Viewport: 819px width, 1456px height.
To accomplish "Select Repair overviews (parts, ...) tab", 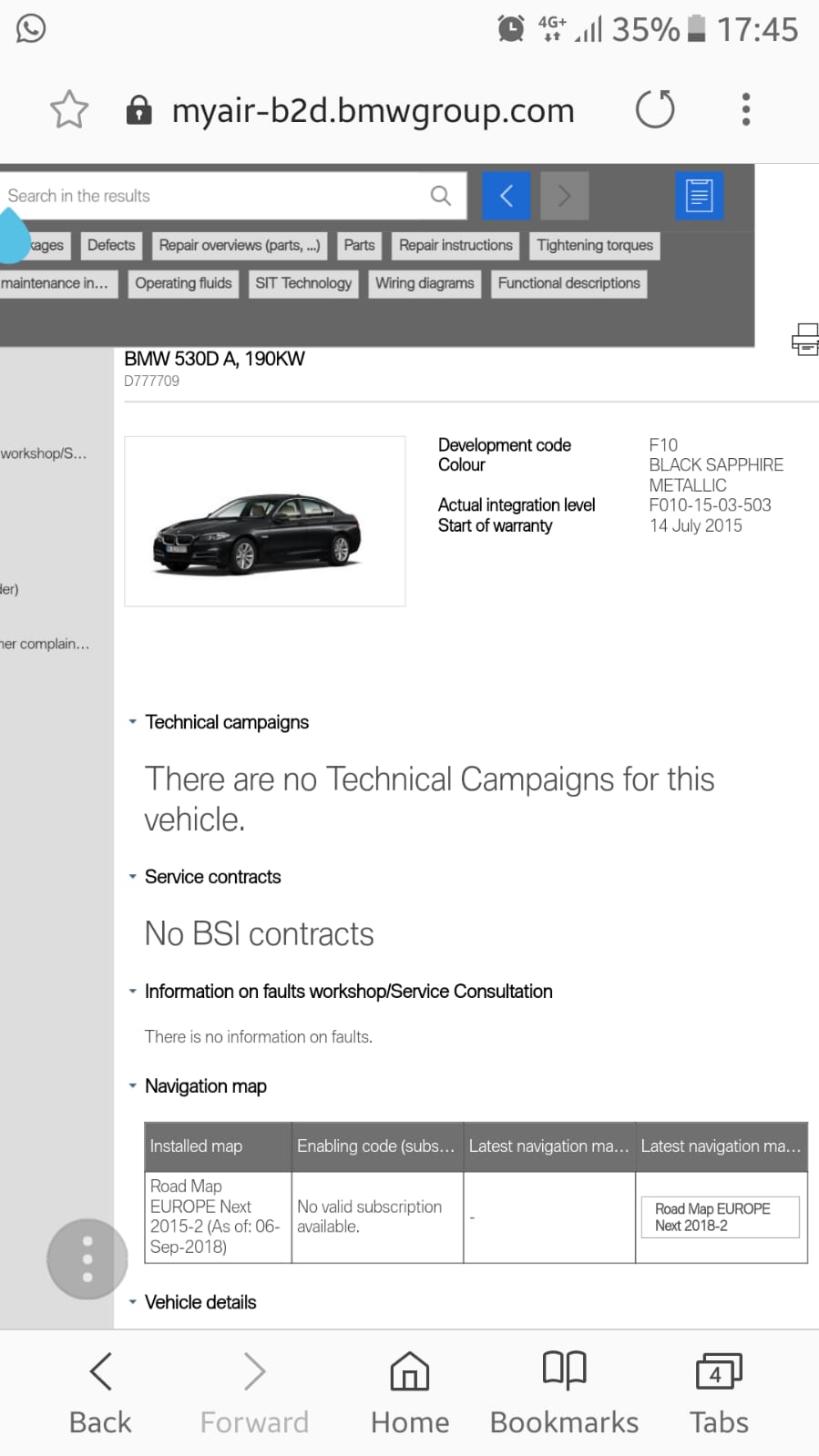I will click(240, 246).
